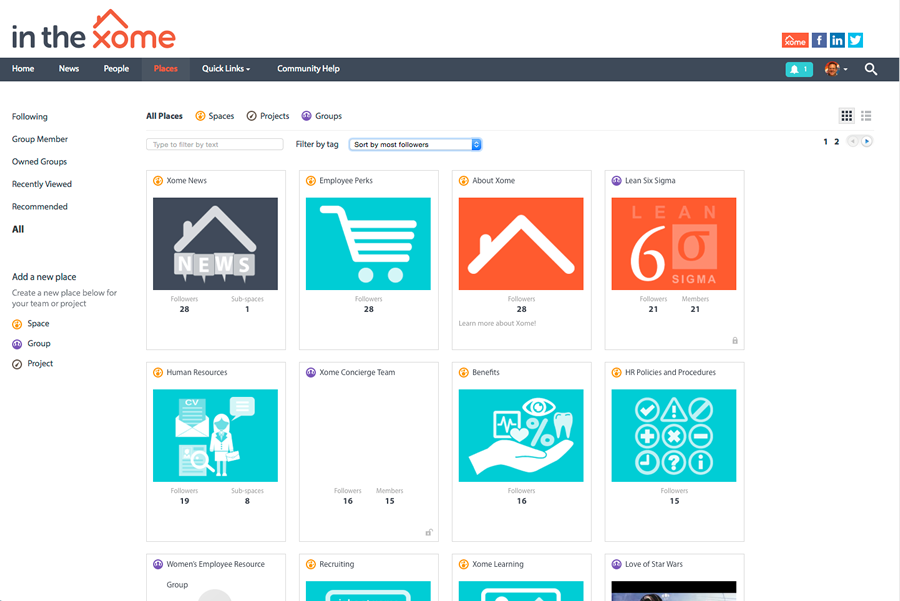The width and height of the screenshot is (900, 601).
Task: Show Group Member places
Action: (40, 139)
